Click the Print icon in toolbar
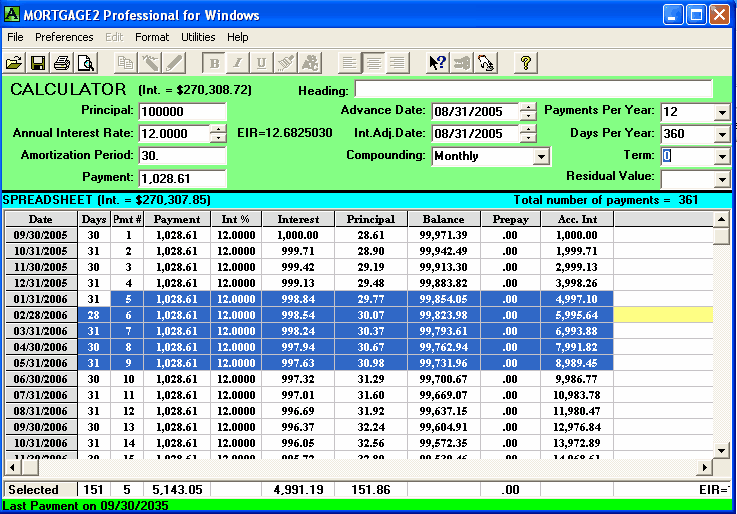This screenshot has width=737, height=514. point(62,63)
